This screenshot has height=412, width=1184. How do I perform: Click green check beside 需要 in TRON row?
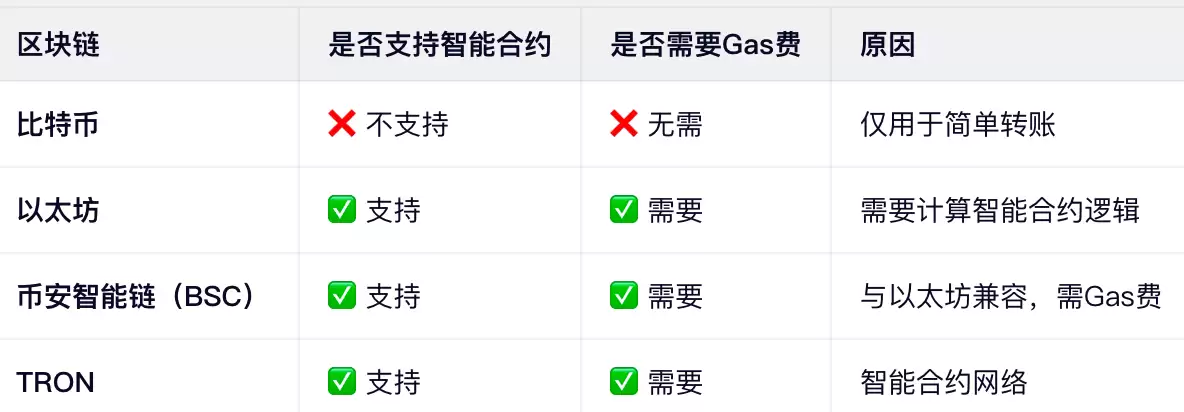pos(624,382)
